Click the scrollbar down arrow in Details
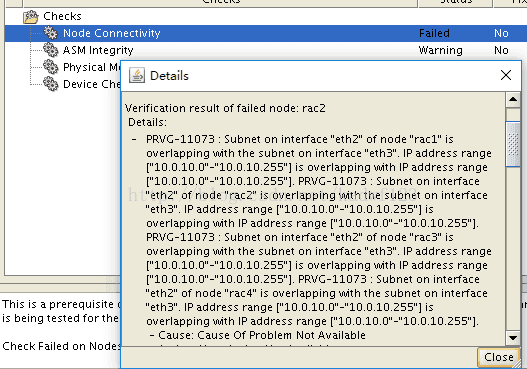Image resolution: width=527 pixels, height=369 pixels. click(513, 338)
